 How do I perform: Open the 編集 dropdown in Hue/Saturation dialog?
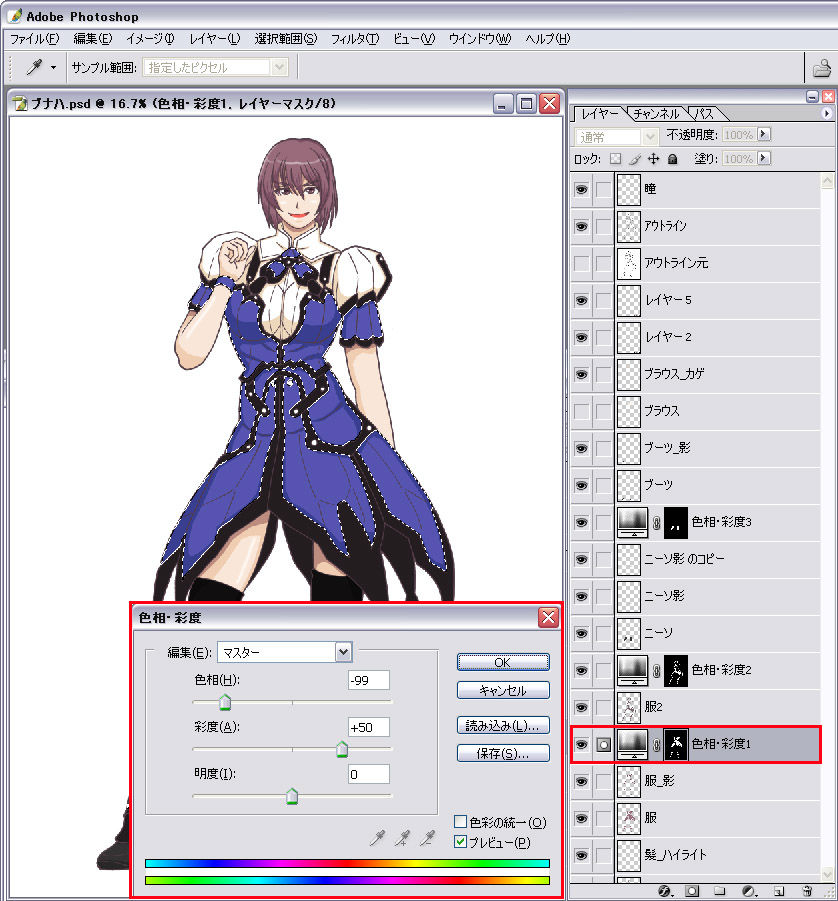[x=343, y=652]
